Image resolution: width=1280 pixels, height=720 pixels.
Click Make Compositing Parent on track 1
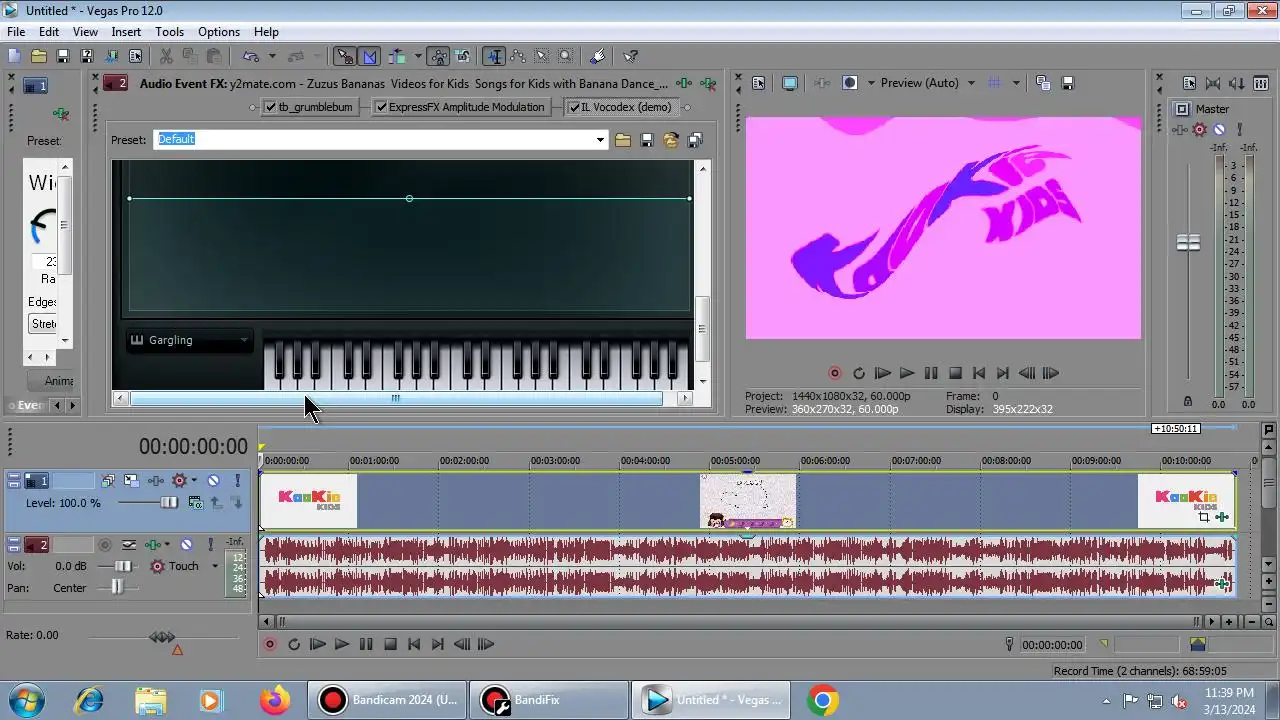point(215,503)
